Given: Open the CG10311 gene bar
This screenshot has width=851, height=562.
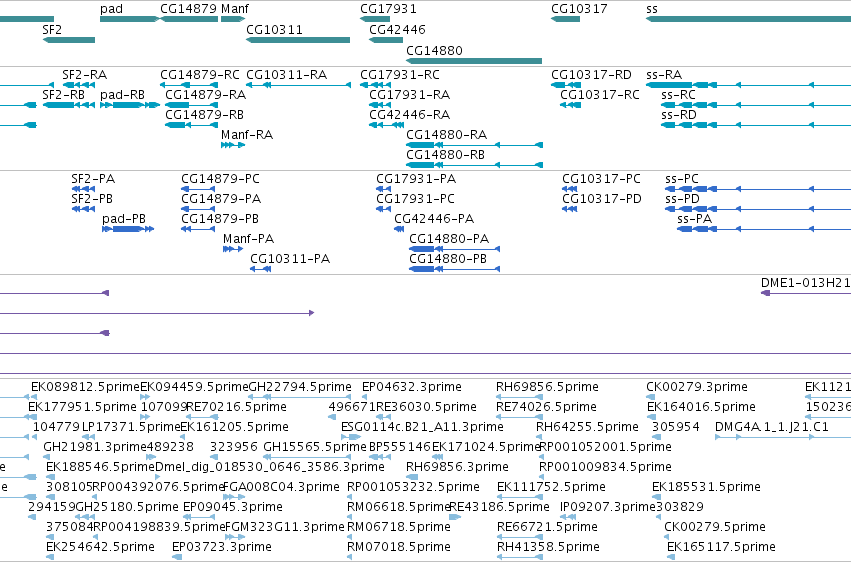Looking at the screenshot, I should (x=298, y=40).
